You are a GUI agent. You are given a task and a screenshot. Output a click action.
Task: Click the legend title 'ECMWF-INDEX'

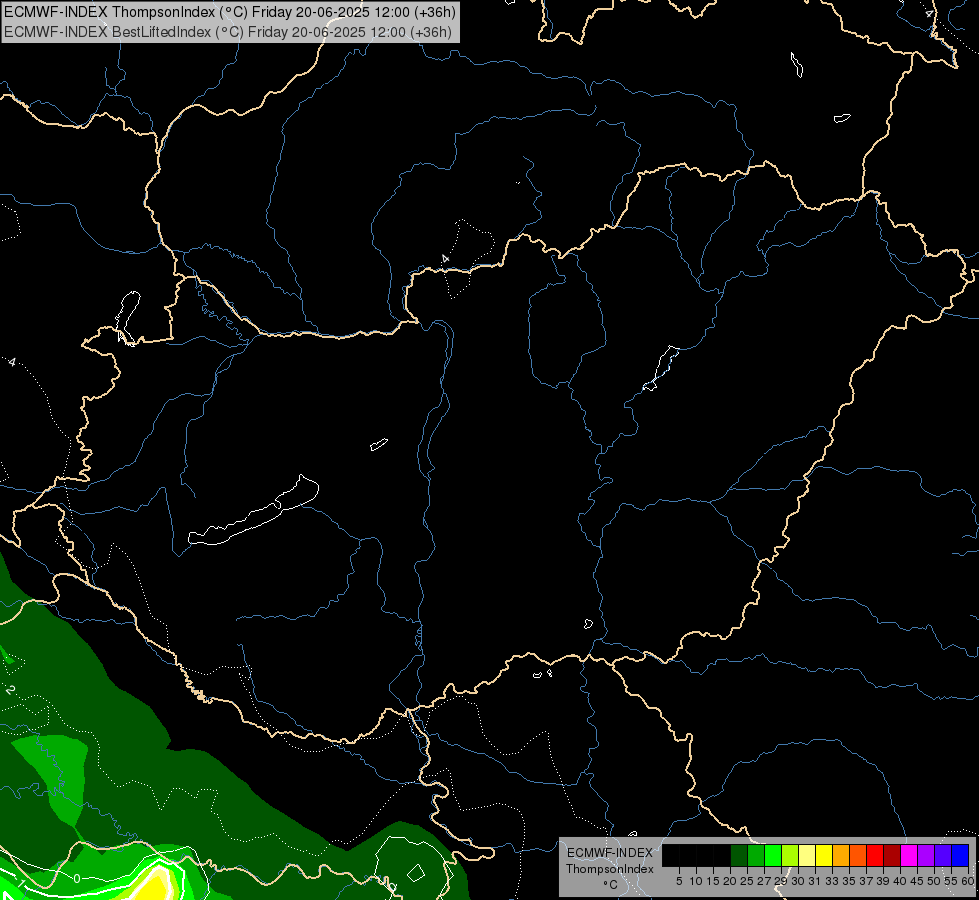[610, 853]
